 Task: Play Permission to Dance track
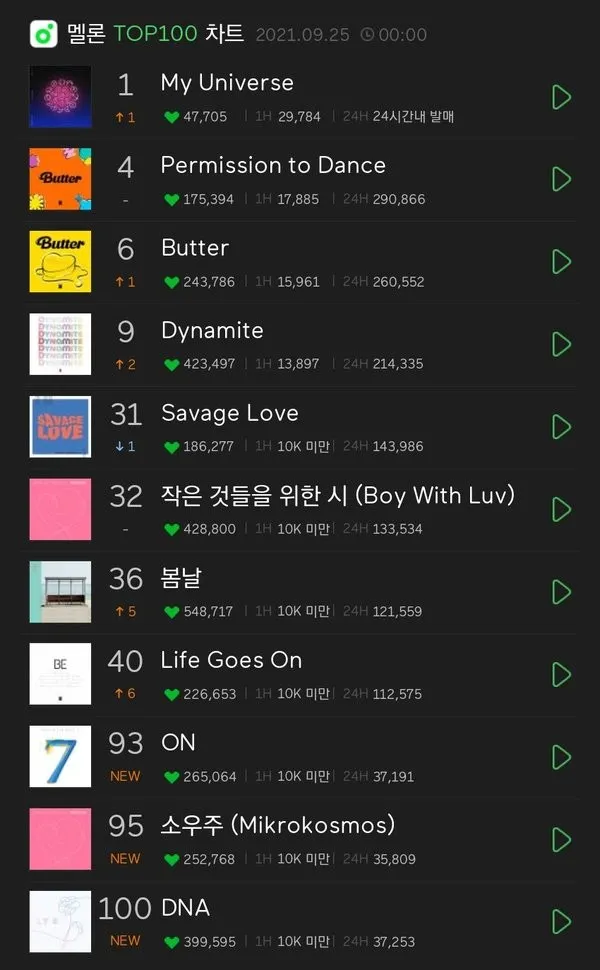pos(561,179)
